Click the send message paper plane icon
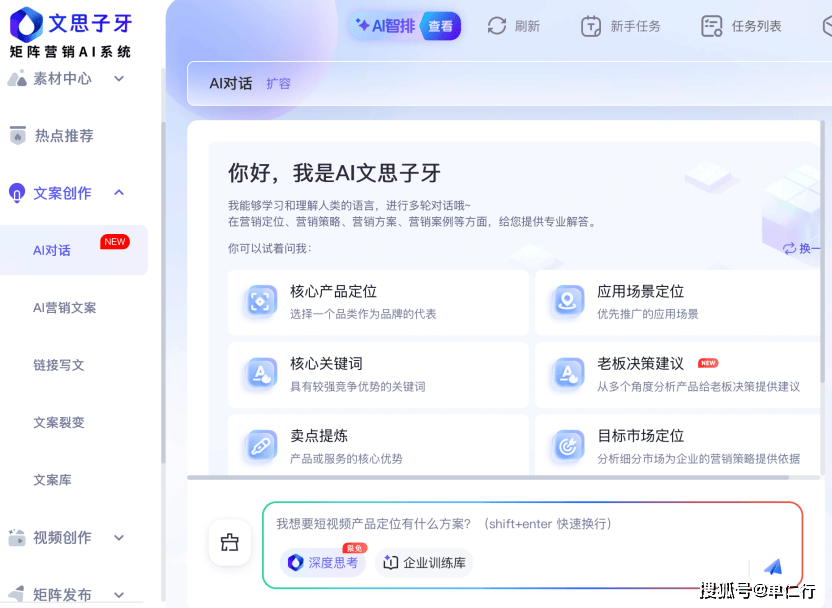The width and height of the screenshot is (832, 608). tap(772, 566)
